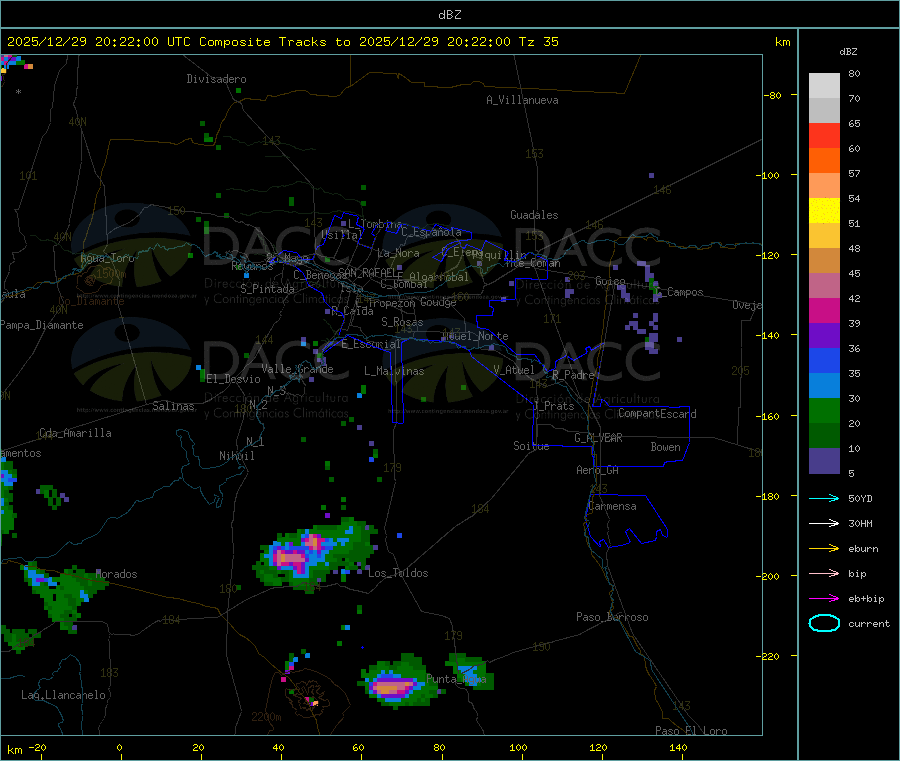Click the S_Pintada map label
900x761 pixels.
267,289
